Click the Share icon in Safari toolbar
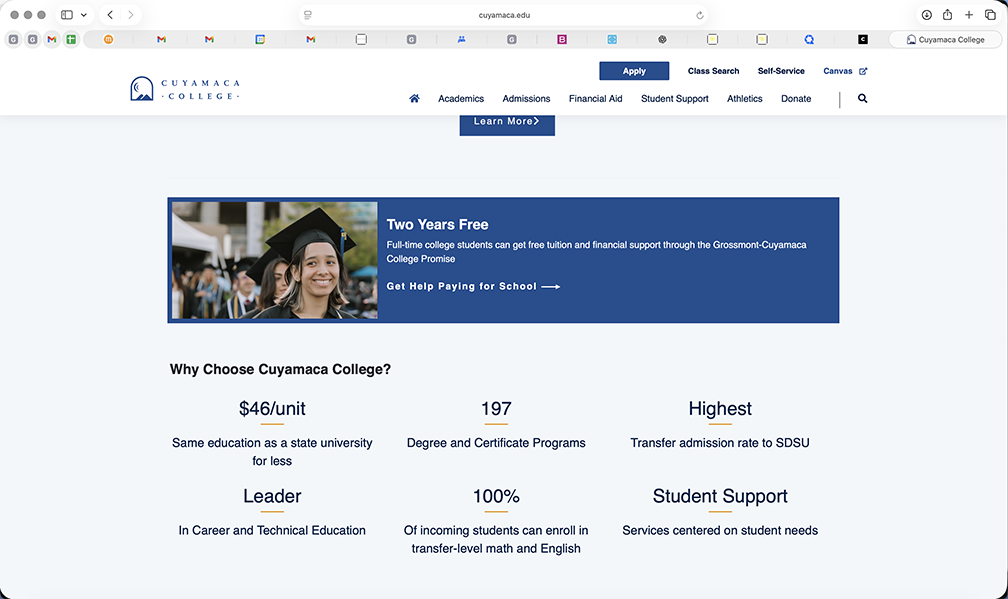Viewport: 1008px width, 599px height. point(948,15)
